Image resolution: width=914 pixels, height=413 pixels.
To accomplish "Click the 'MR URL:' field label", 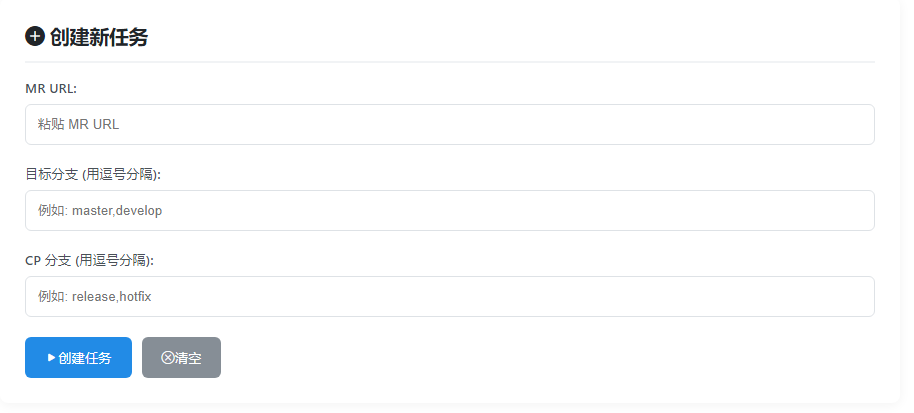I will click(x=51, y=88).
